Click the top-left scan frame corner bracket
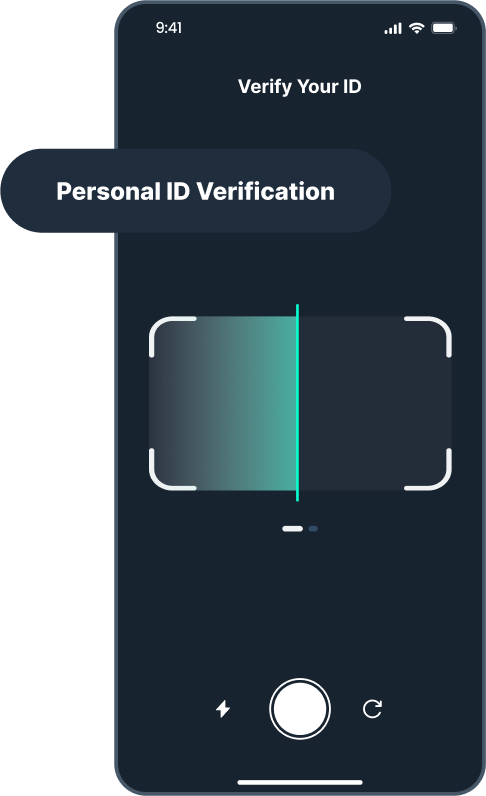 coord(172,336)
